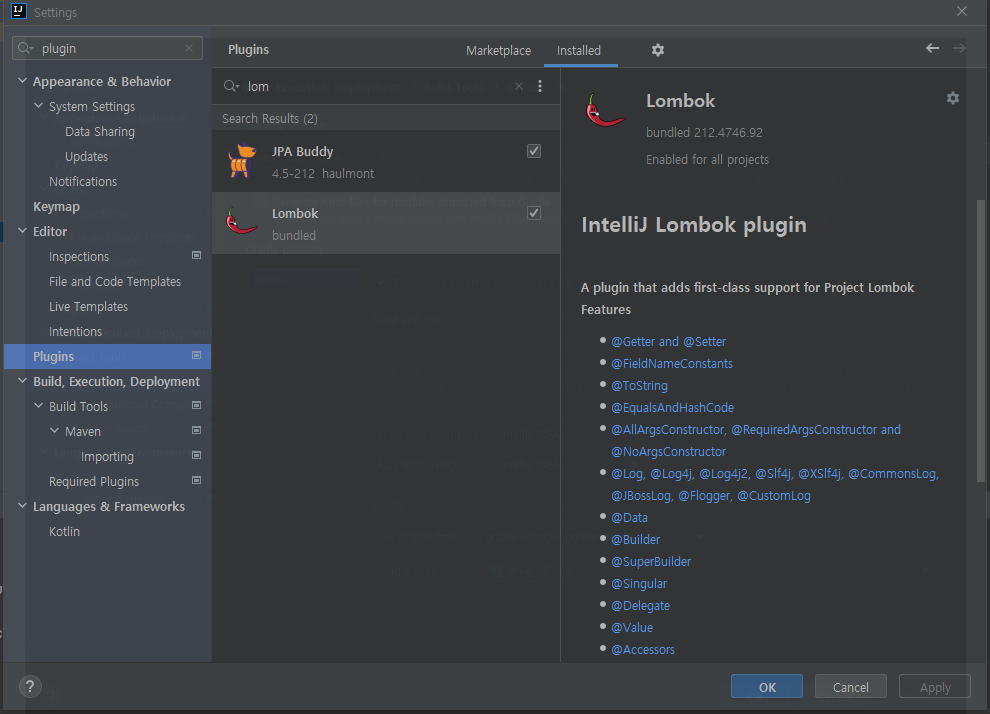990x714 pixels.
Task: Collapse Appearance & Behavior section
Action: tap(22, 81)
